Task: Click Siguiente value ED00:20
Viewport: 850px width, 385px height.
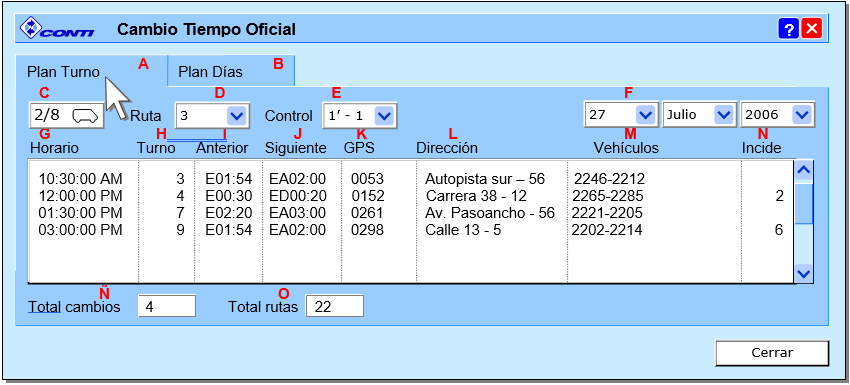Action: (298, 196)
